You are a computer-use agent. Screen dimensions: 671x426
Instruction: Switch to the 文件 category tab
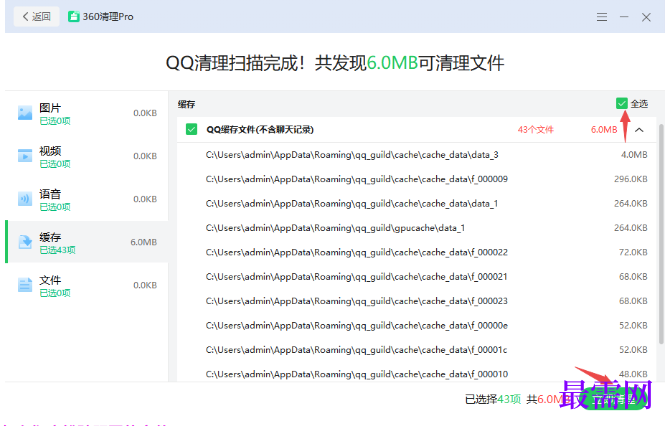click(87, 285)
